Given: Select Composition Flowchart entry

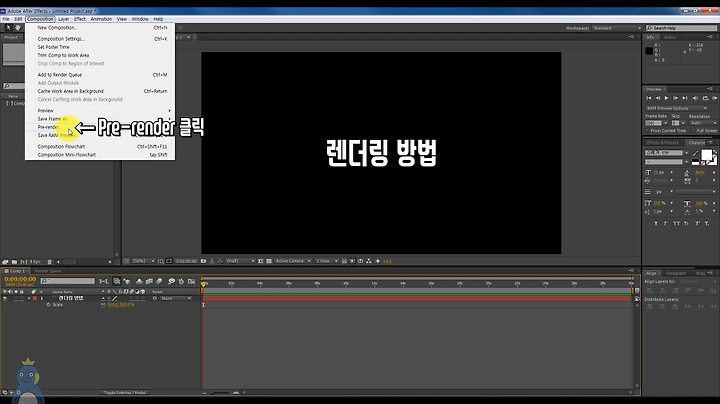Looking at the screenshot, I should (x=100, y=146).
